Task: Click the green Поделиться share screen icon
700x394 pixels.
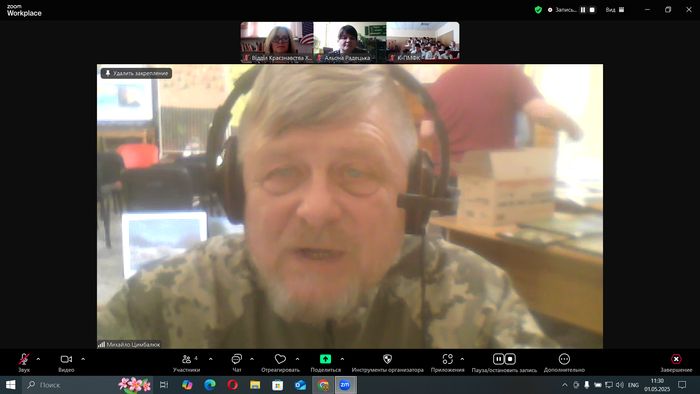Action: (325, 359)
